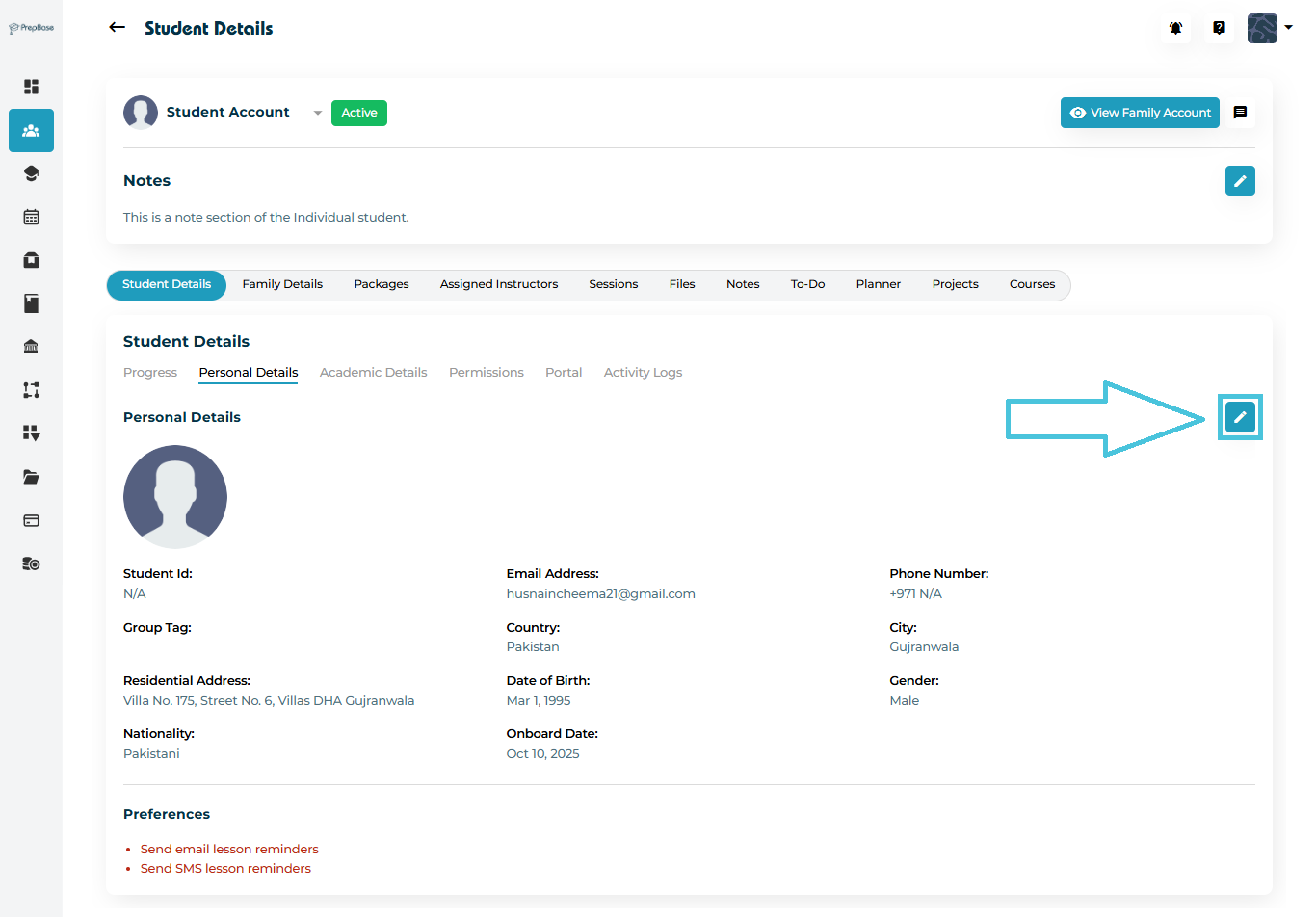Open the Assigned Instructors tab
The image size is (1316, 917).
click(x=498, y=284)
